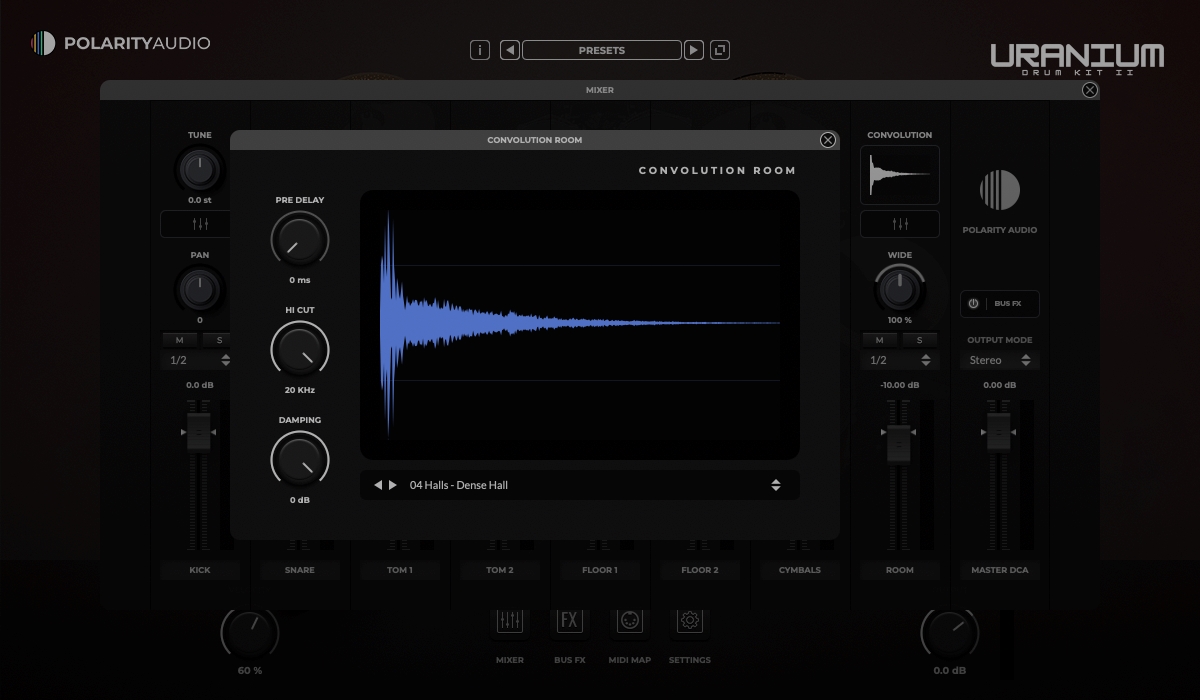Click the window resize icon beside presets

pyautogui.click(x=720, y=50)
